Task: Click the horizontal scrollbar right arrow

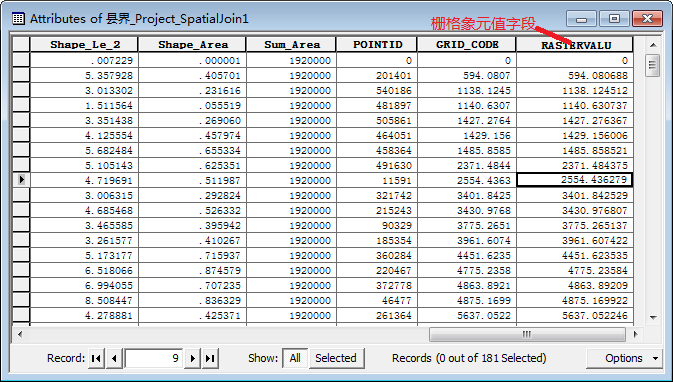Action: coord(635,334)
